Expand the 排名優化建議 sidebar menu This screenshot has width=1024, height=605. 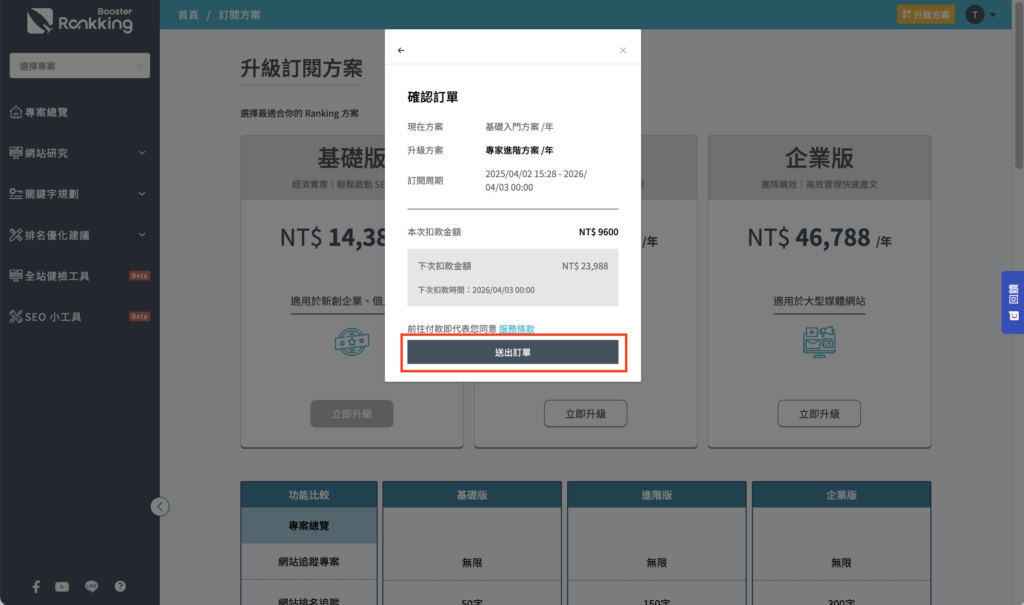(79, 235)
